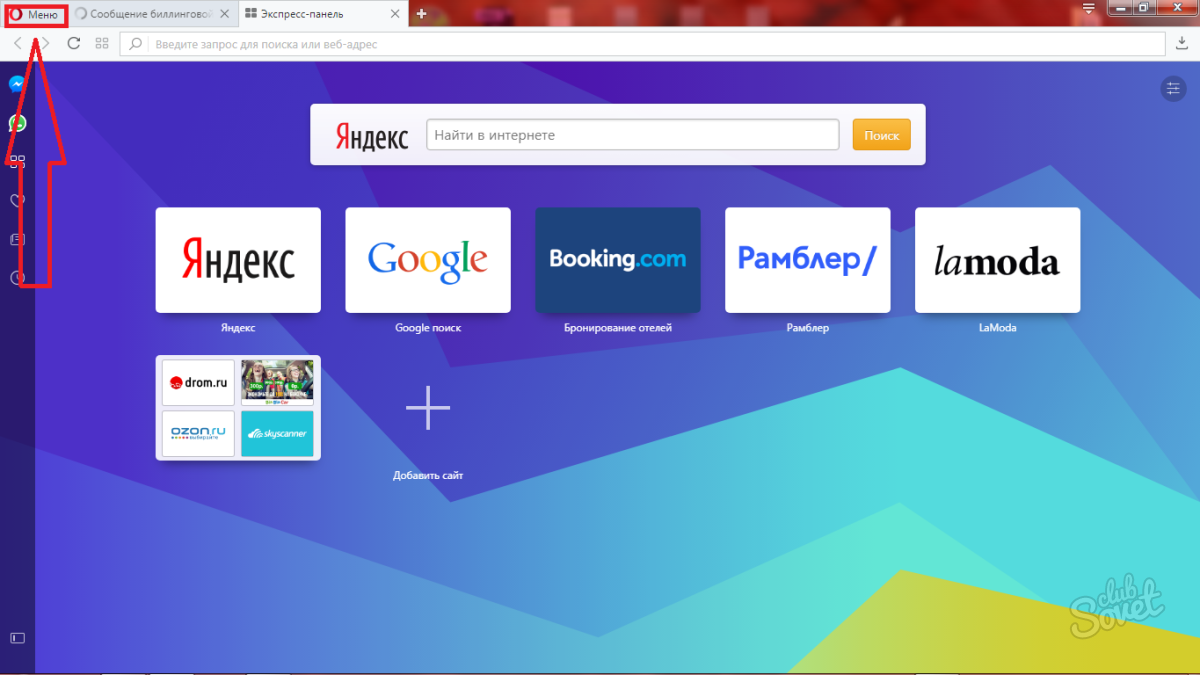Click the Яндекс logo in search box

[x=372, y=136]
